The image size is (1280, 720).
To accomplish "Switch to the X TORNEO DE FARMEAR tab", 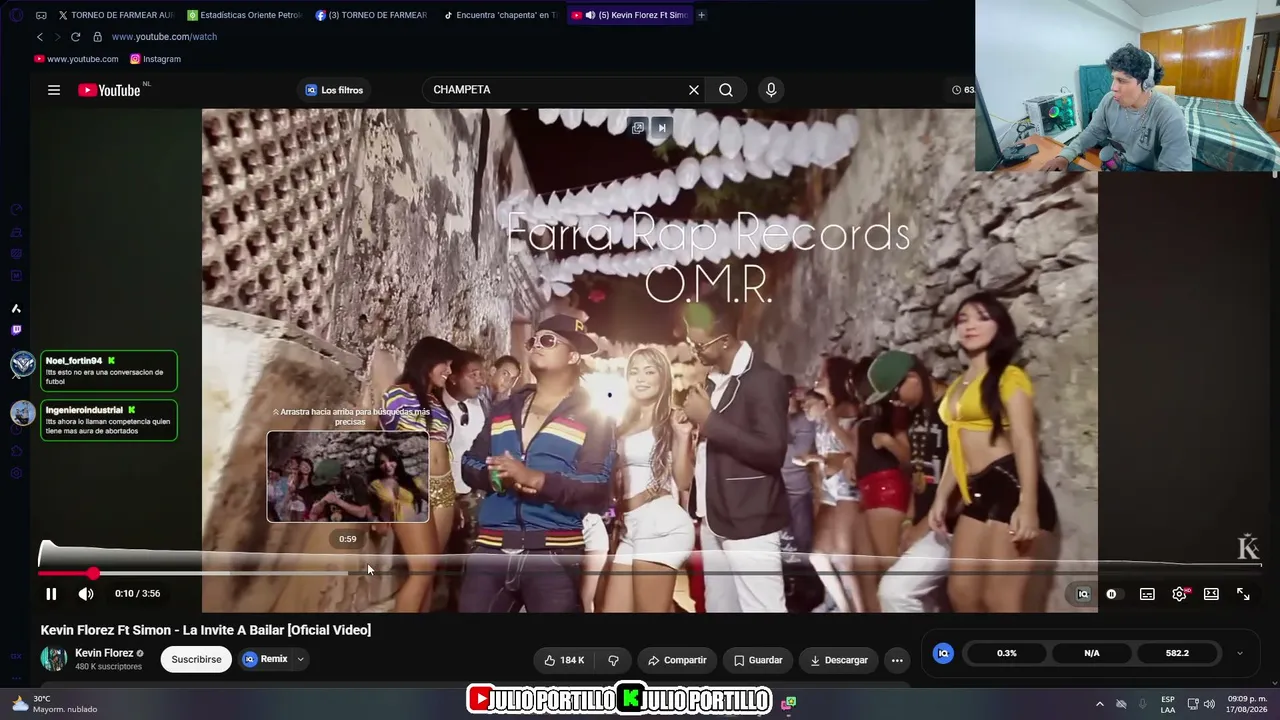I will [115, 15].
